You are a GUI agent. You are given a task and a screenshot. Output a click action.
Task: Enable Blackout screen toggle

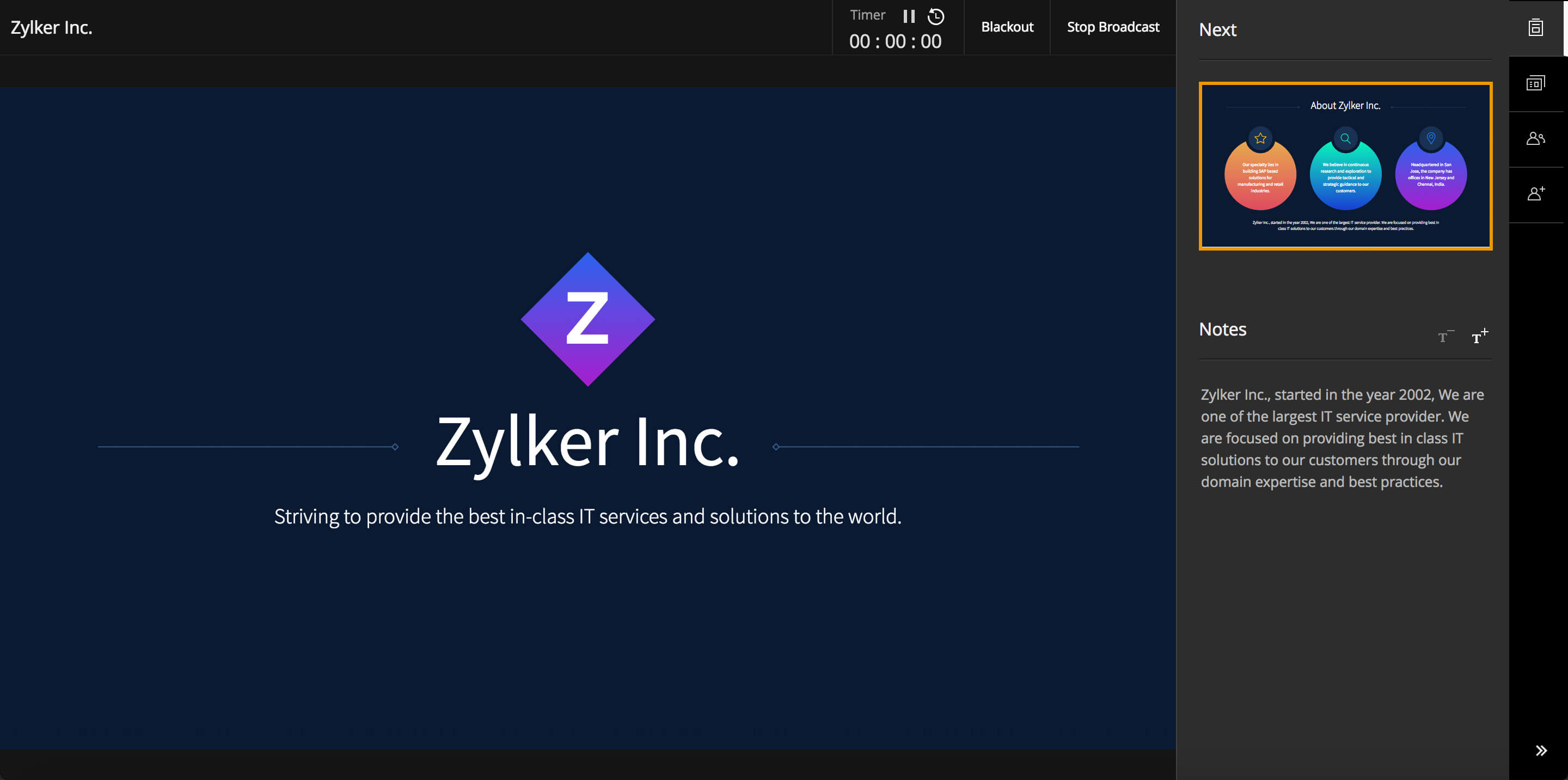coord(1005,27)
